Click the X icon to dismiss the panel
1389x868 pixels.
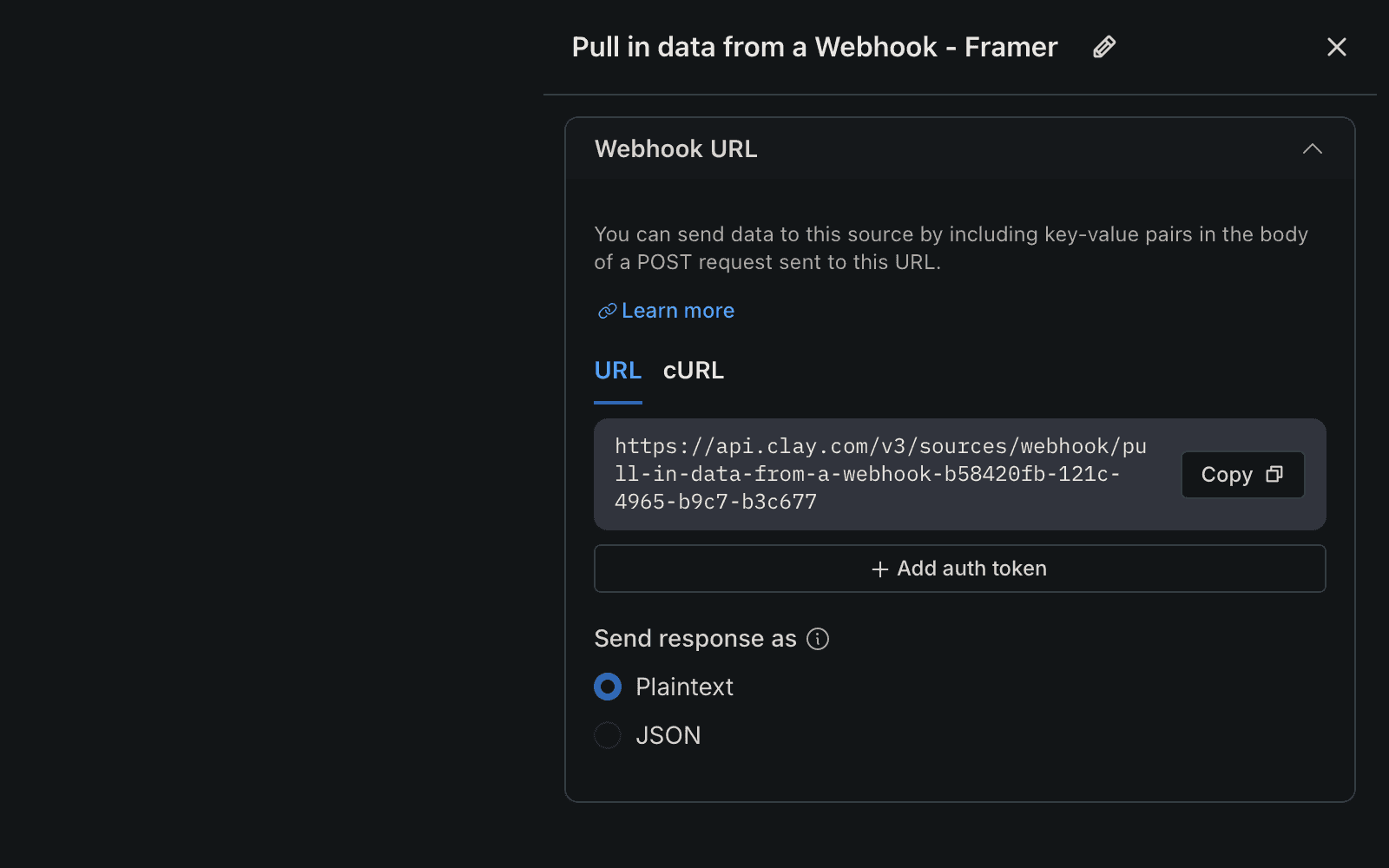[x=1336, y=48]
